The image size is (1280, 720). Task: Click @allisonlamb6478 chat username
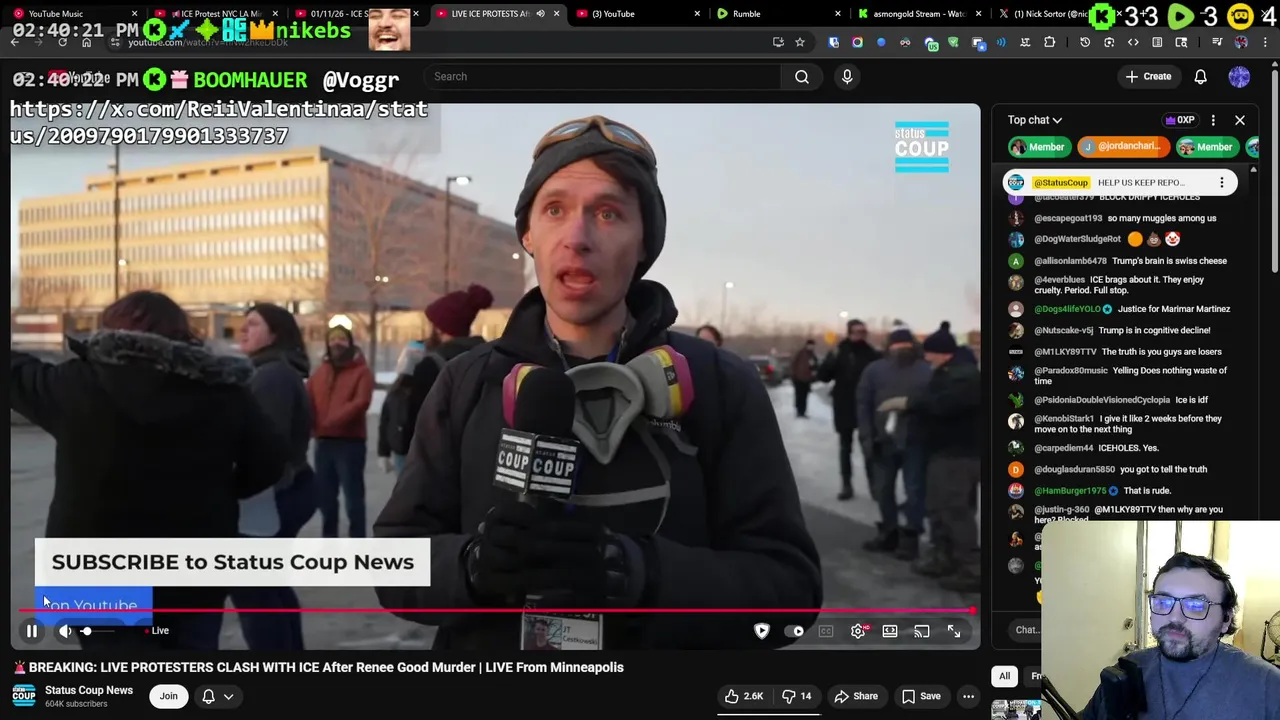click(1070, 261)
